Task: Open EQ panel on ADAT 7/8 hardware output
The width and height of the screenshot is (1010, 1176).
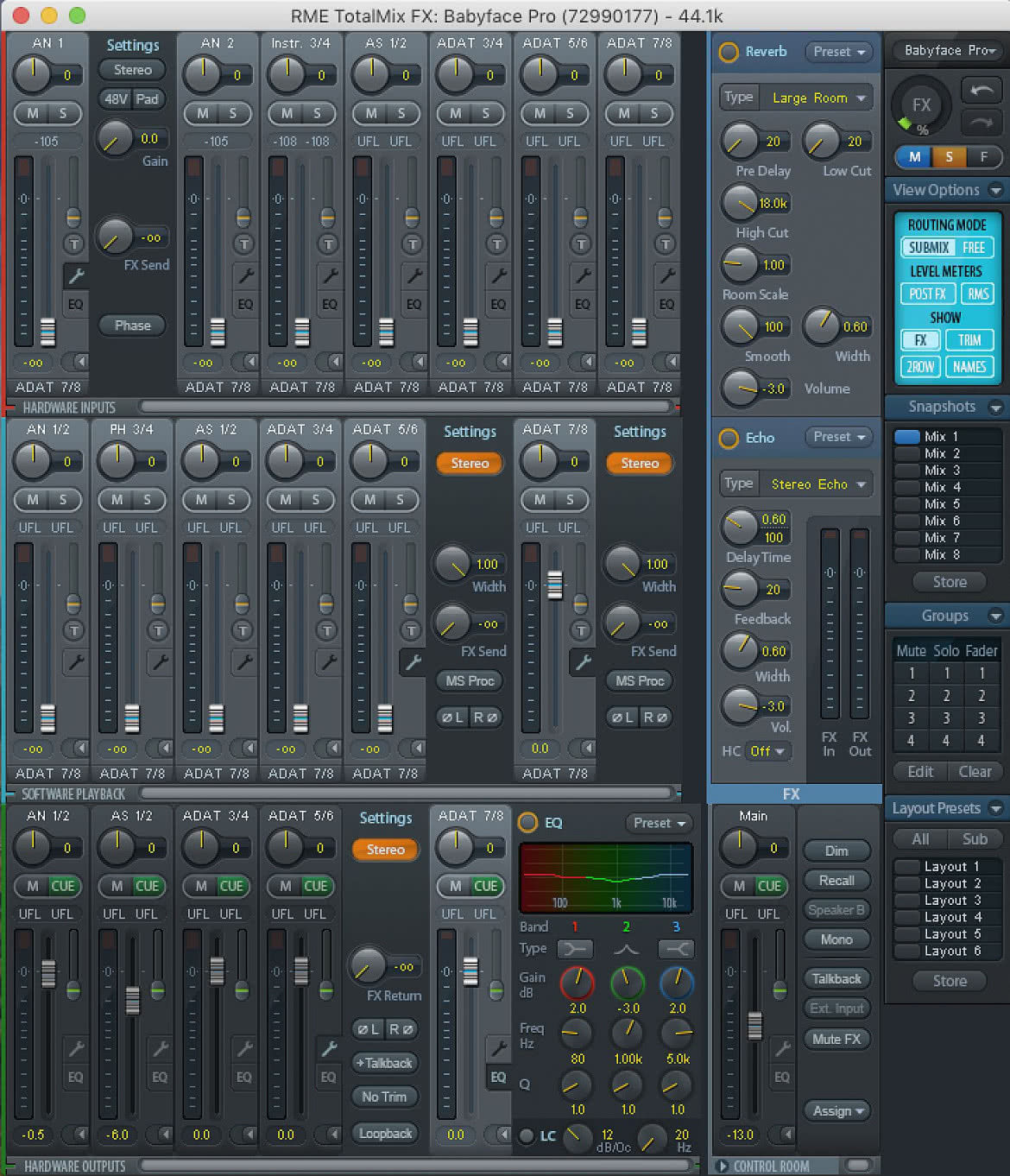Action: 498,1077
